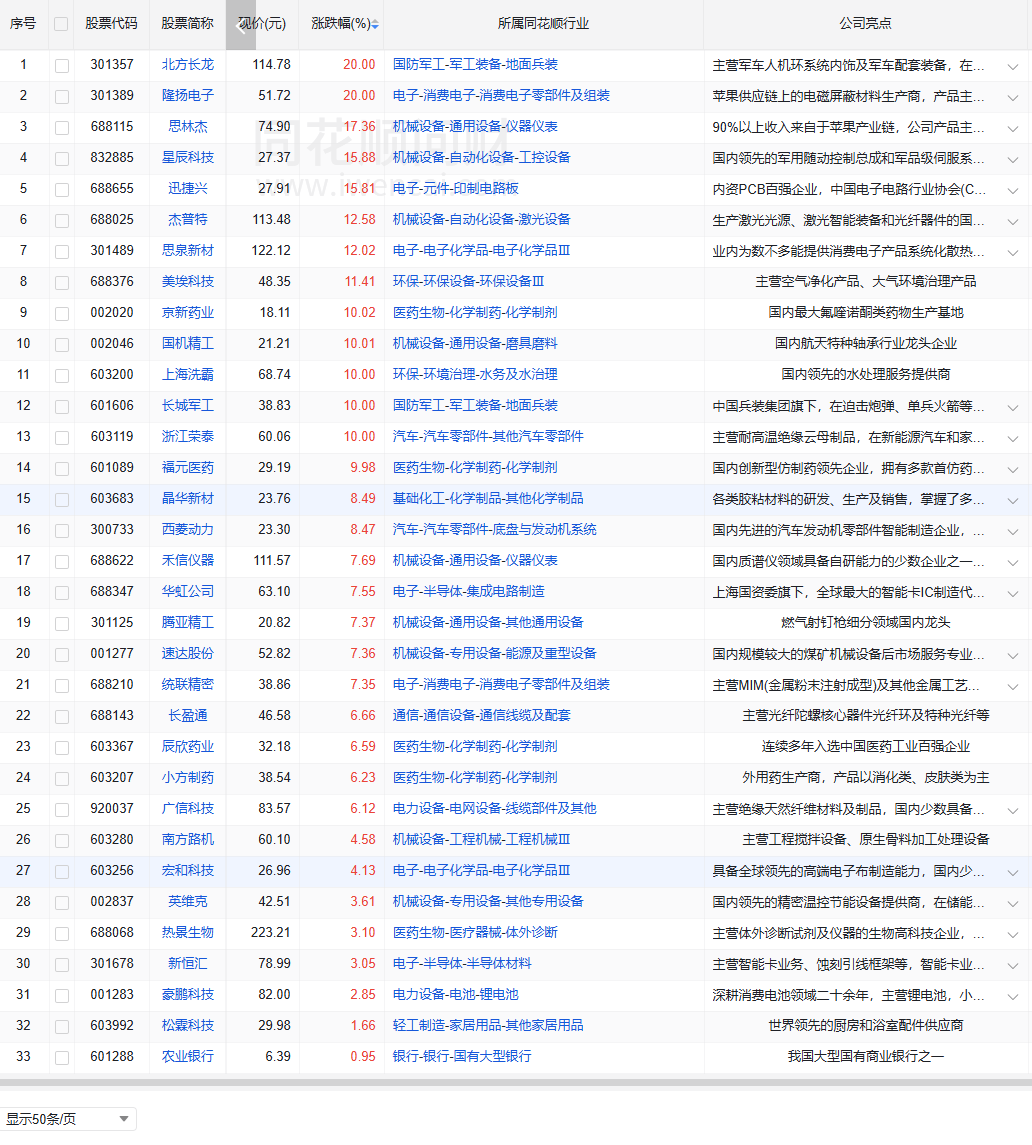Open stock link 西菱动力

(188, 529)
